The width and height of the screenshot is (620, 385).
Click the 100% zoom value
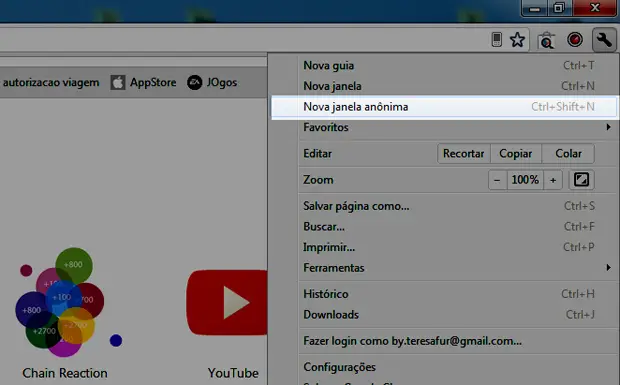[x=525, y=180]
